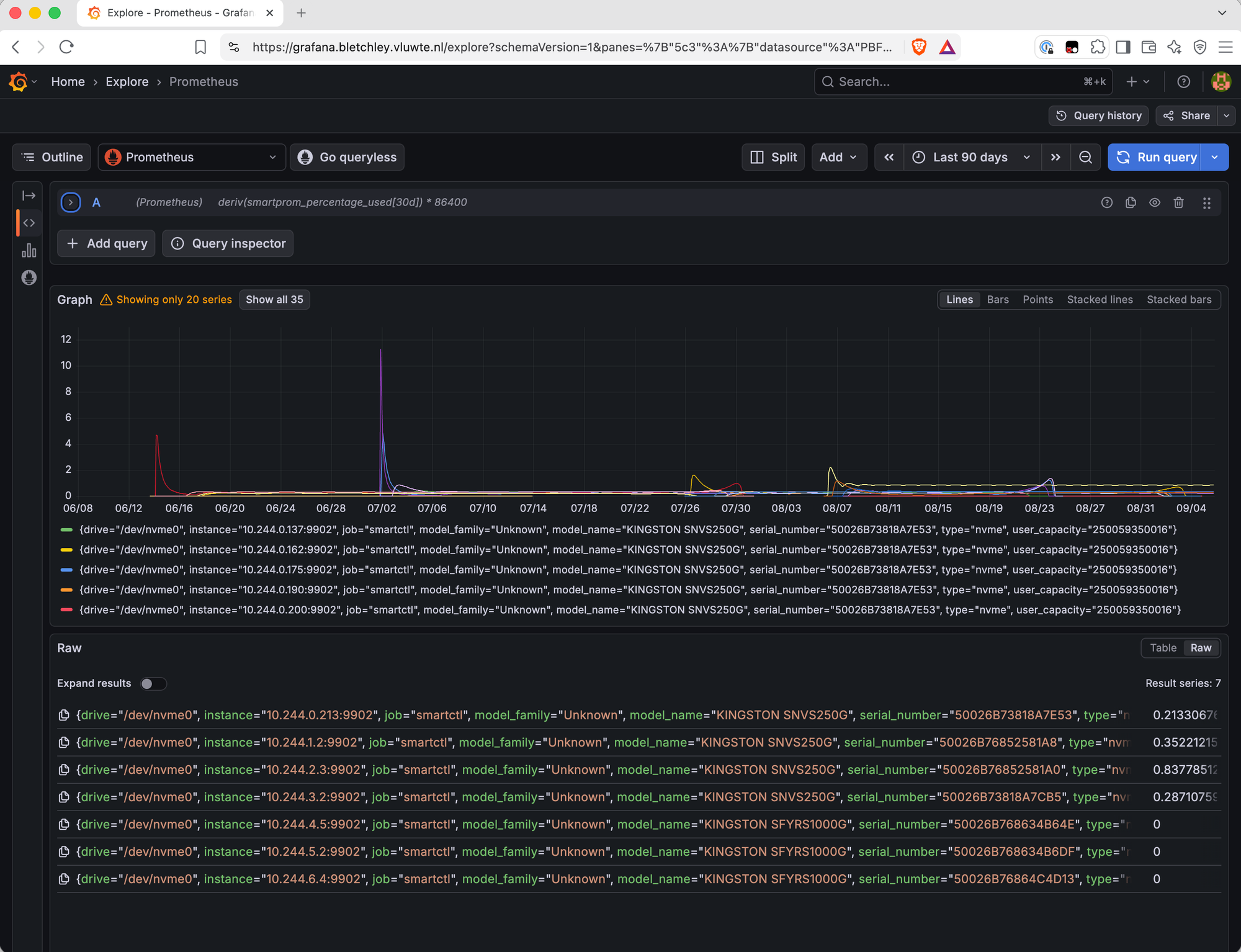Zoom out the time range
Screen dimensions: 1241x952
[x=1085, y=157]
